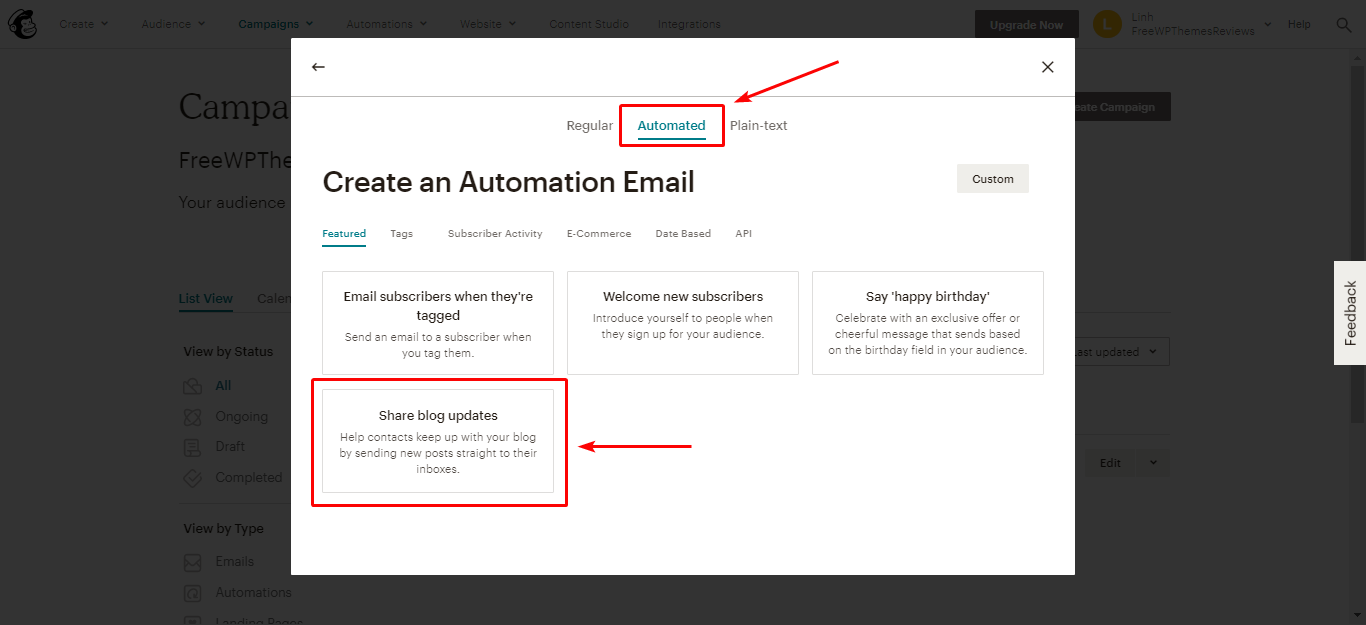Screen dimensions: 1366x625
Task: Open the search magnifier icon
Action: [x=1344, y=24]
